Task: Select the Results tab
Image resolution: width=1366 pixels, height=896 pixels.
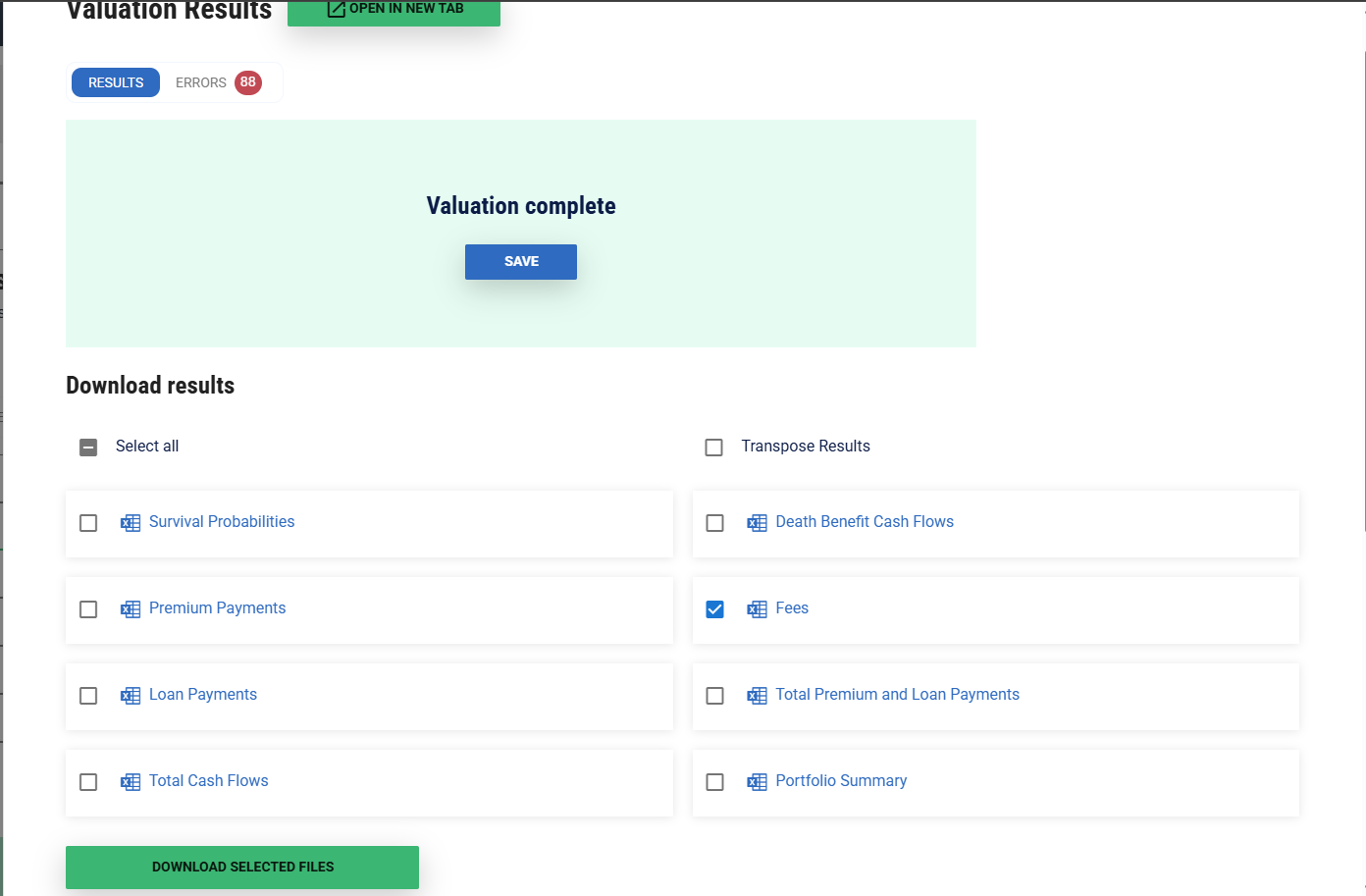Action: [116, 82]
